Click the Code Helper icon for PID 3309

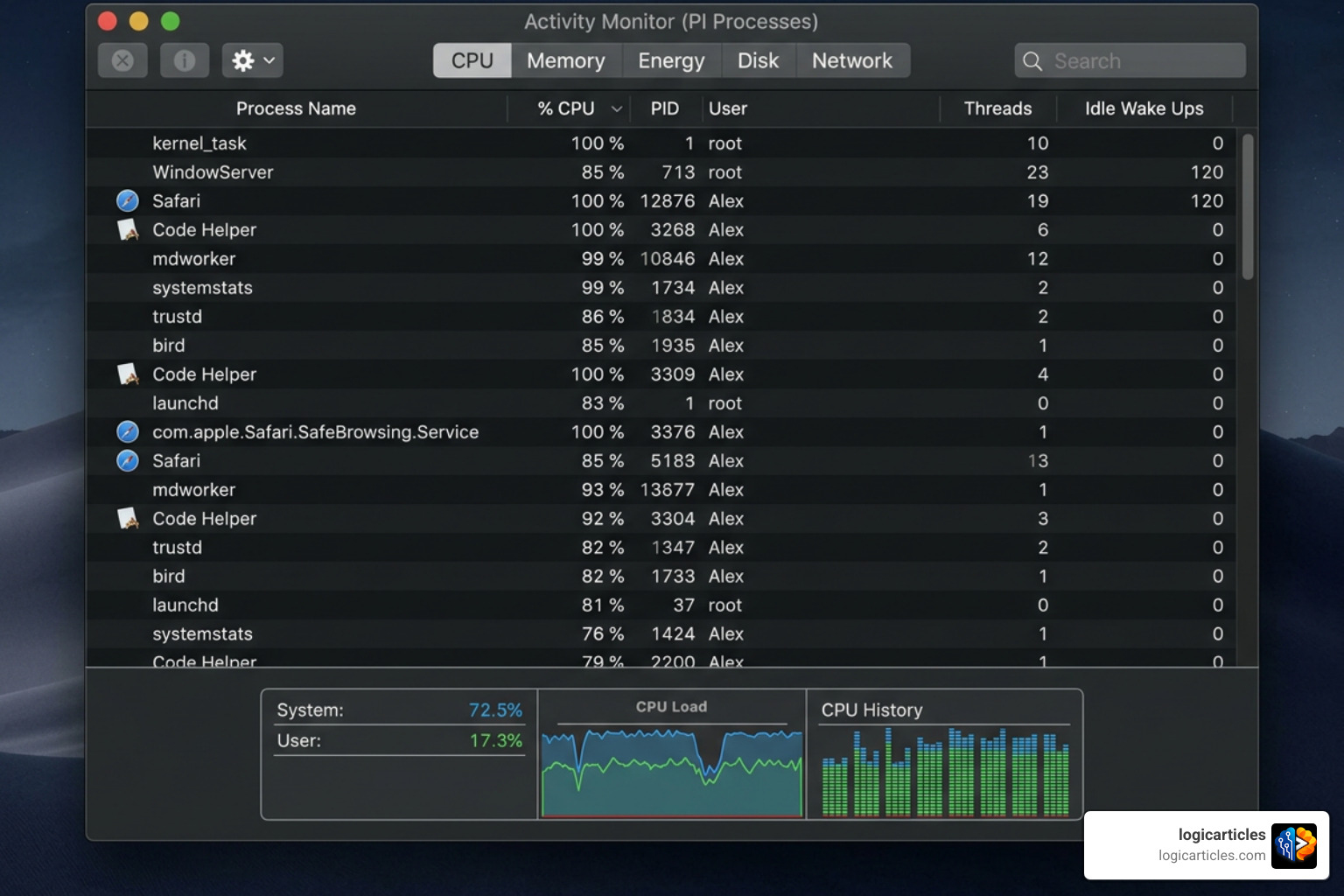point(128,374)
